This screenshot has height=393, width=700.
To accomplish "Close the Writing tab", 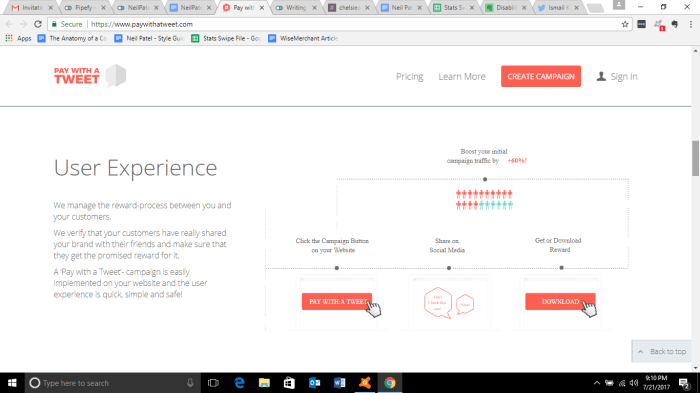I will pos(314,8).
